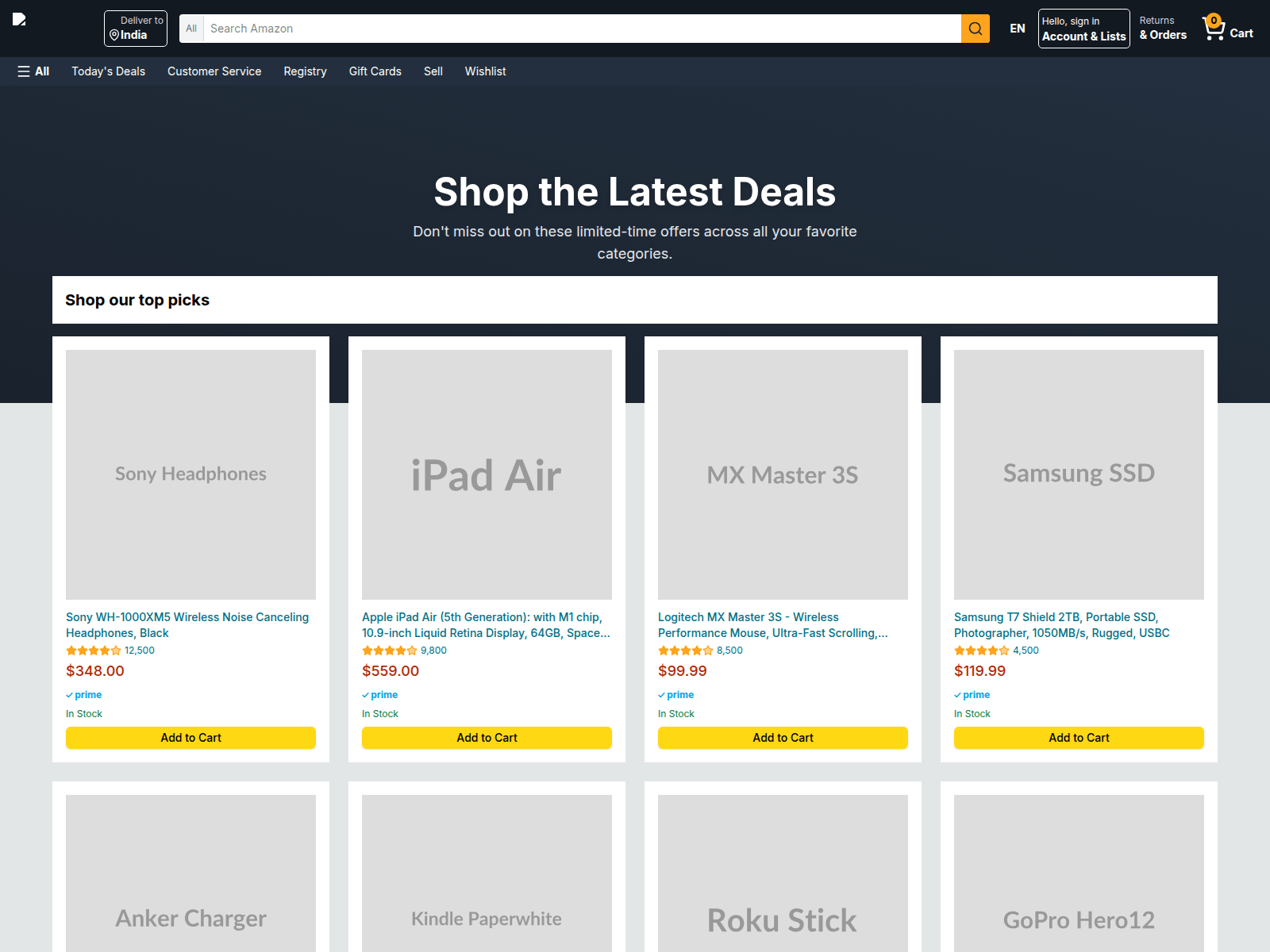1270x952 pixels.
Task: Click the prime badge on Sony headphones card
Action: tap(83, 694)
